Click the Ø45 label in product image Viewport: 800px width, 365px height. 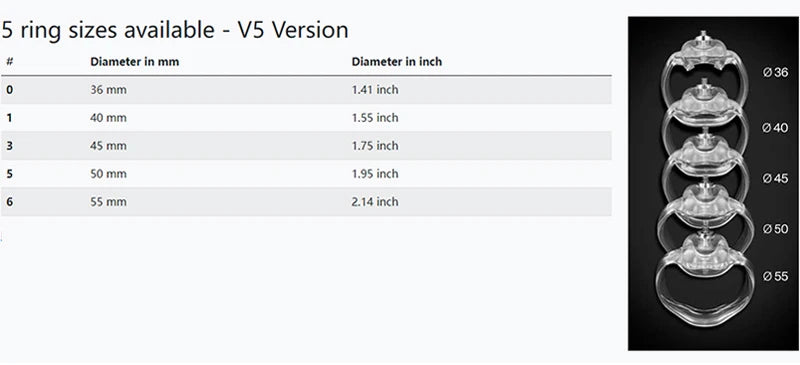click(776, 178)
